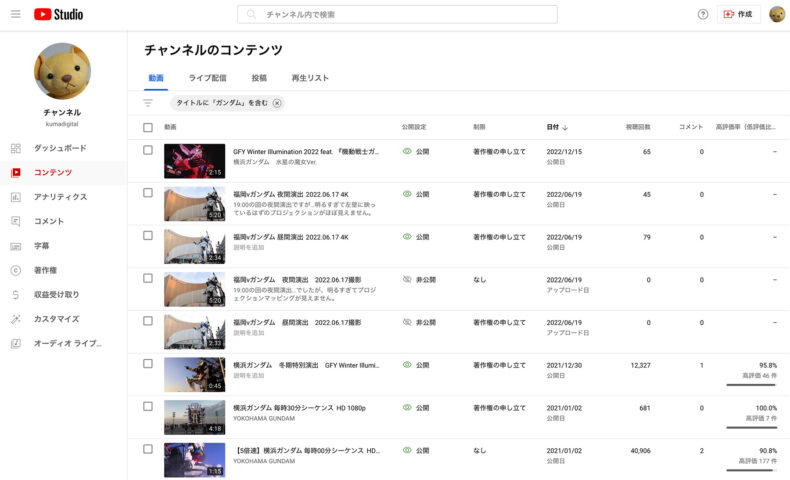Click the 作成 create button

point(739,14)
